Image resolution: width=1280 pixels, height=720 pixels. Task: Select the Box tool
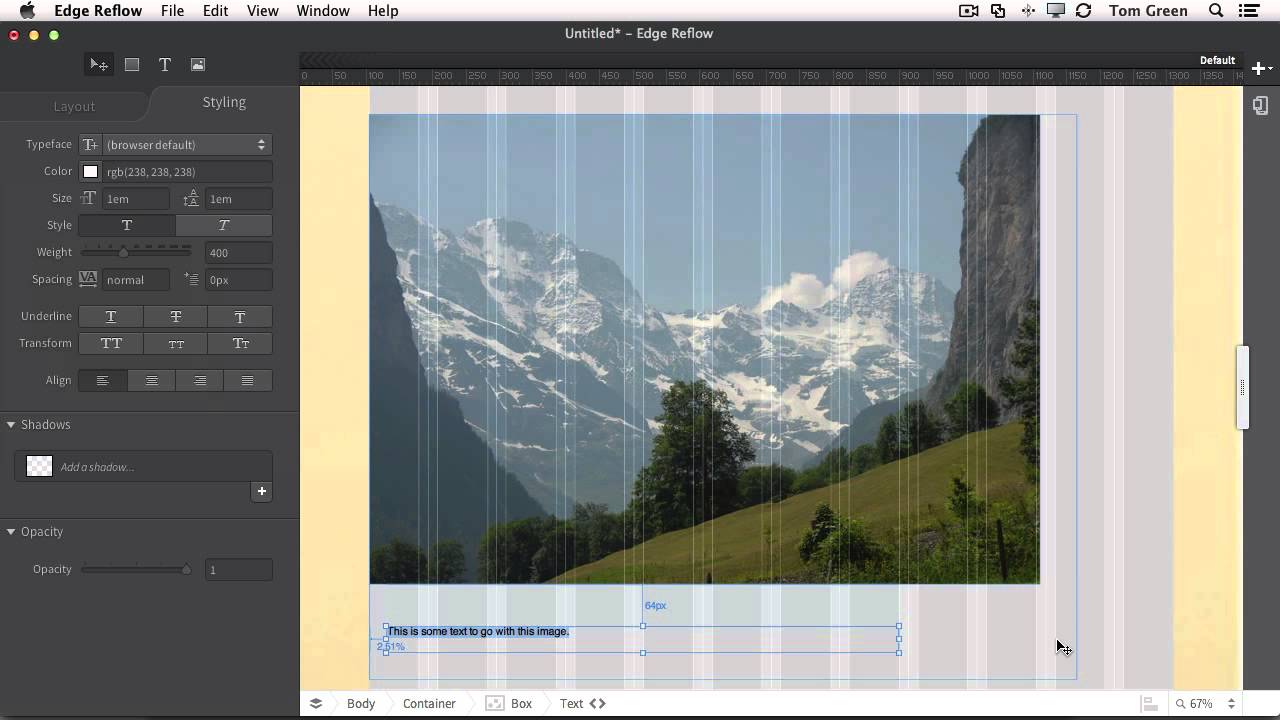click(132, 64)
